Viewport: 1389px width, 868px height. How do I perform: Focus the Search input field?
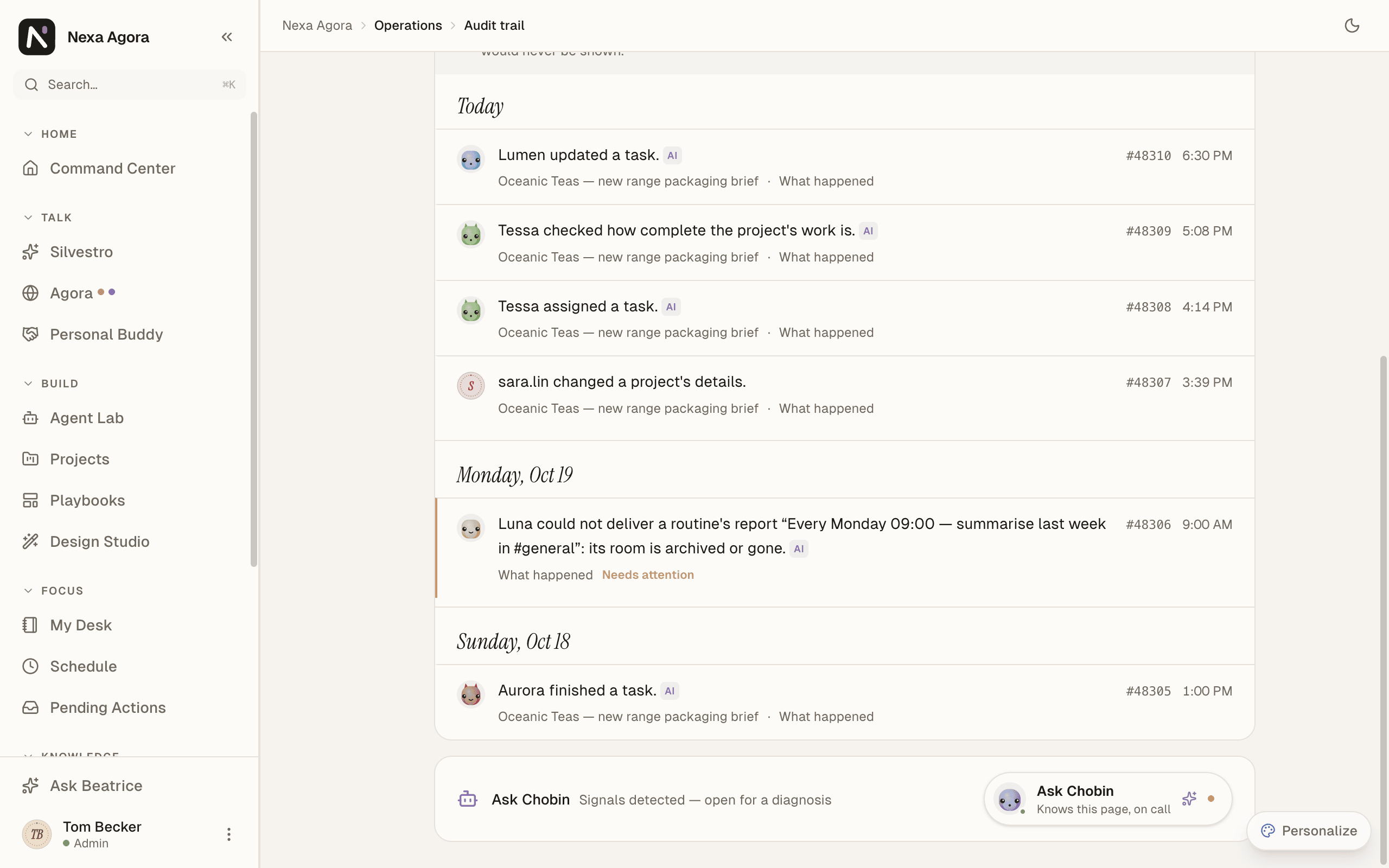point(130,85)
